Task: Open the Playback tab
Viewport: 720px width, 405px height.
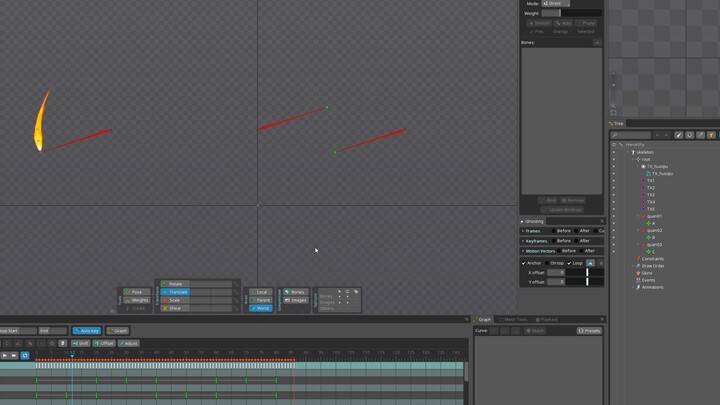Action: [549, 319]
